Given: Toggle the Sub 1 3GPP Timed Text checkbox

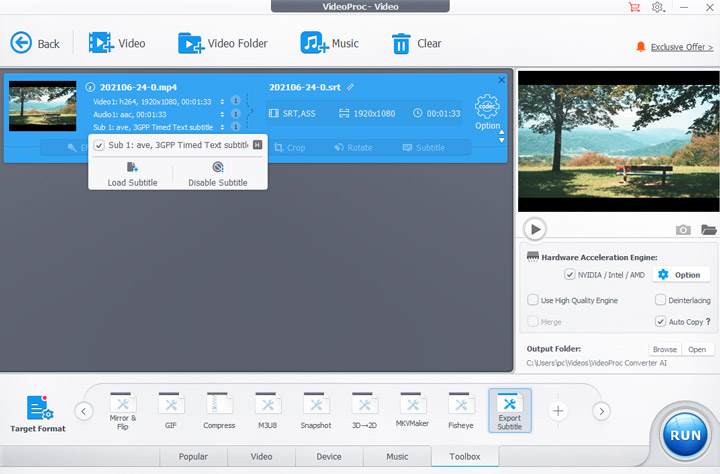Looking at the screenshot, I should (x=99, y=145).
